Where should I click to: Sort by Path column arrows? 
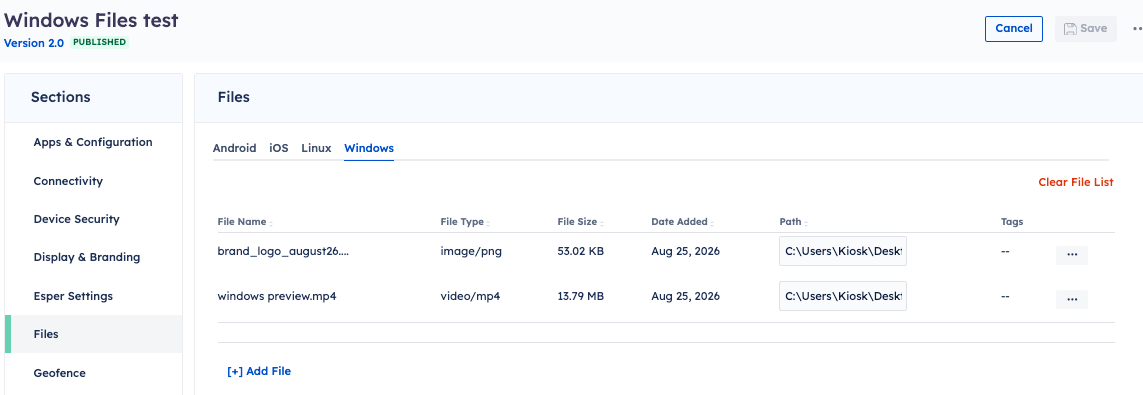806,223
